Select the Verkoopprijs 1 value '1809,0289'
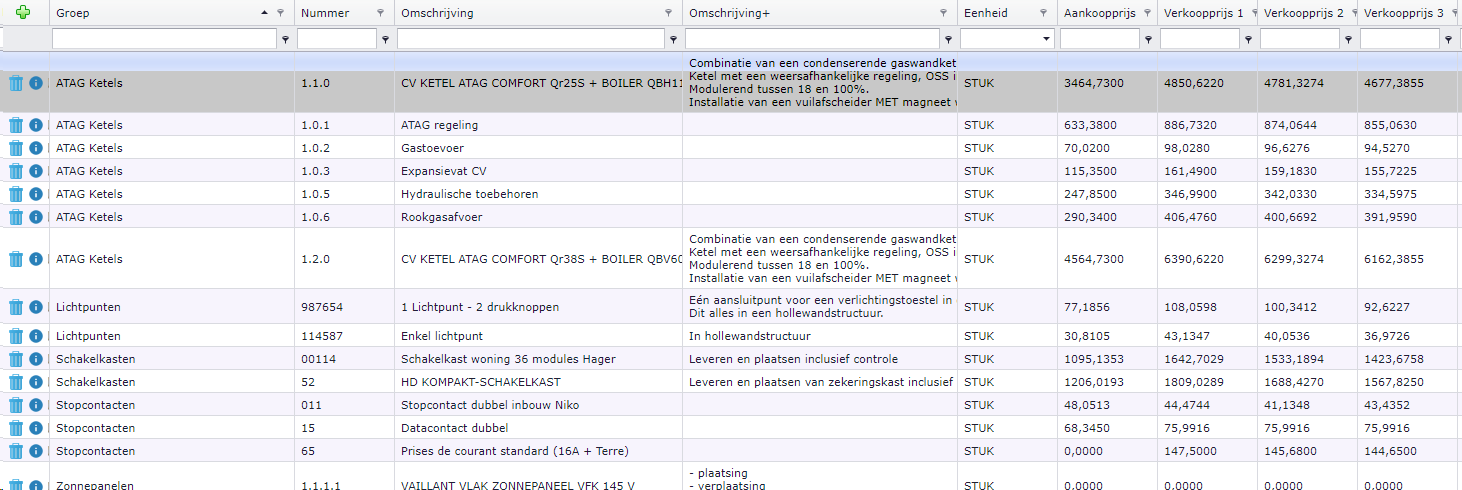The width and height of the screenshot is (1462, 490). point(1194,382)
